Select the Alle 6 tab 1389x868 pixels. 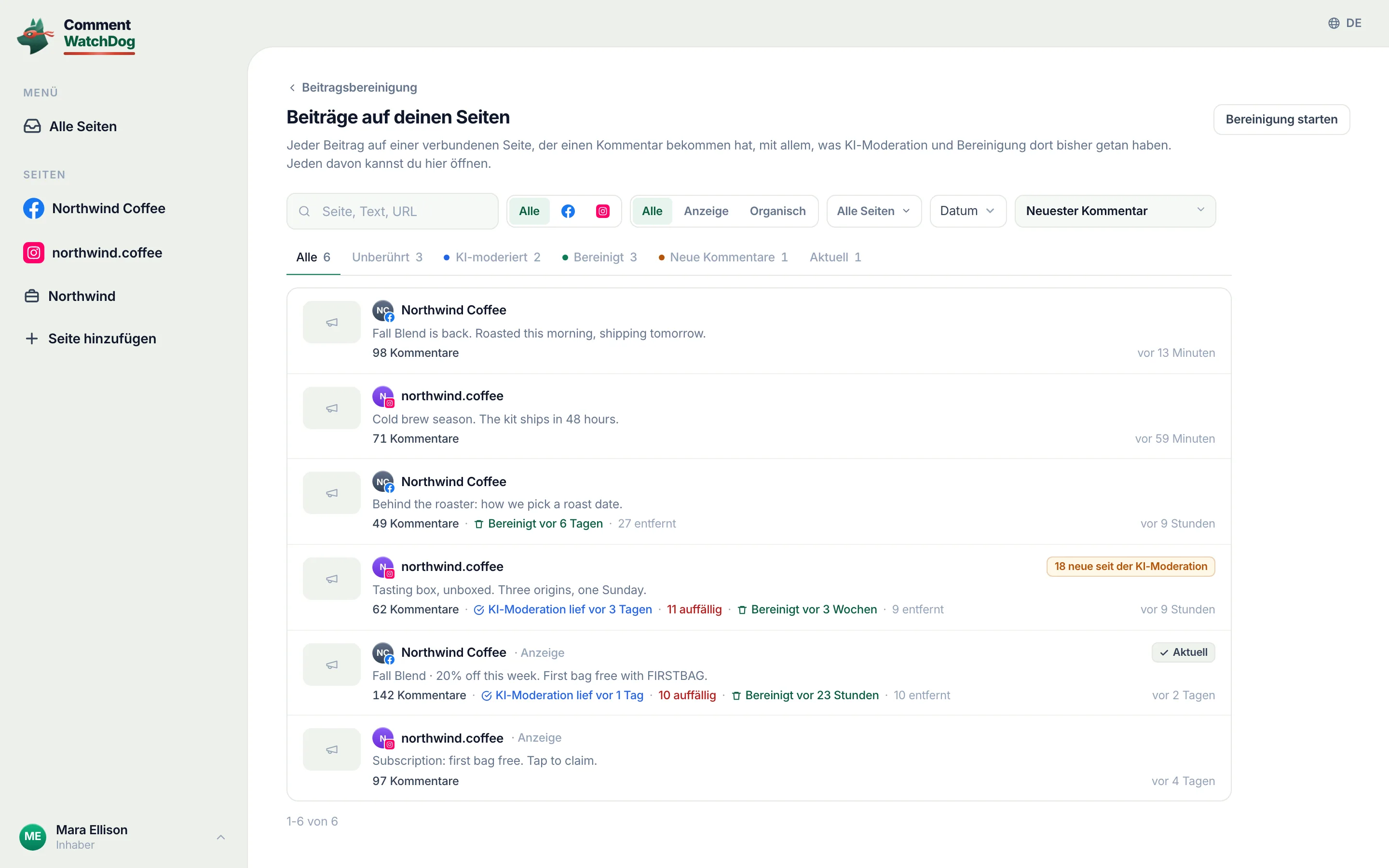click(x=313, y=257)
